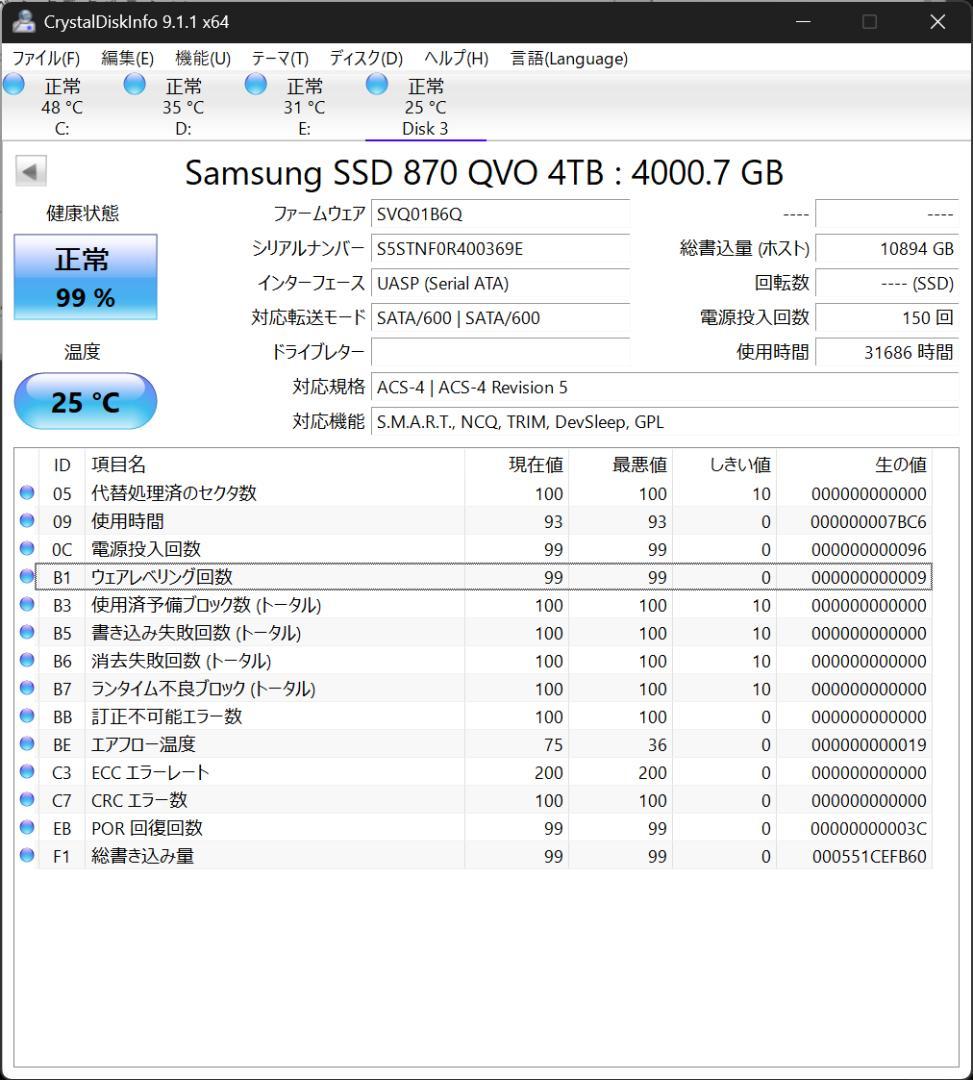Switch to the E: drive tab at 31 °C
The height and width of the screenshot is (1080, 973).
[304, 107]
